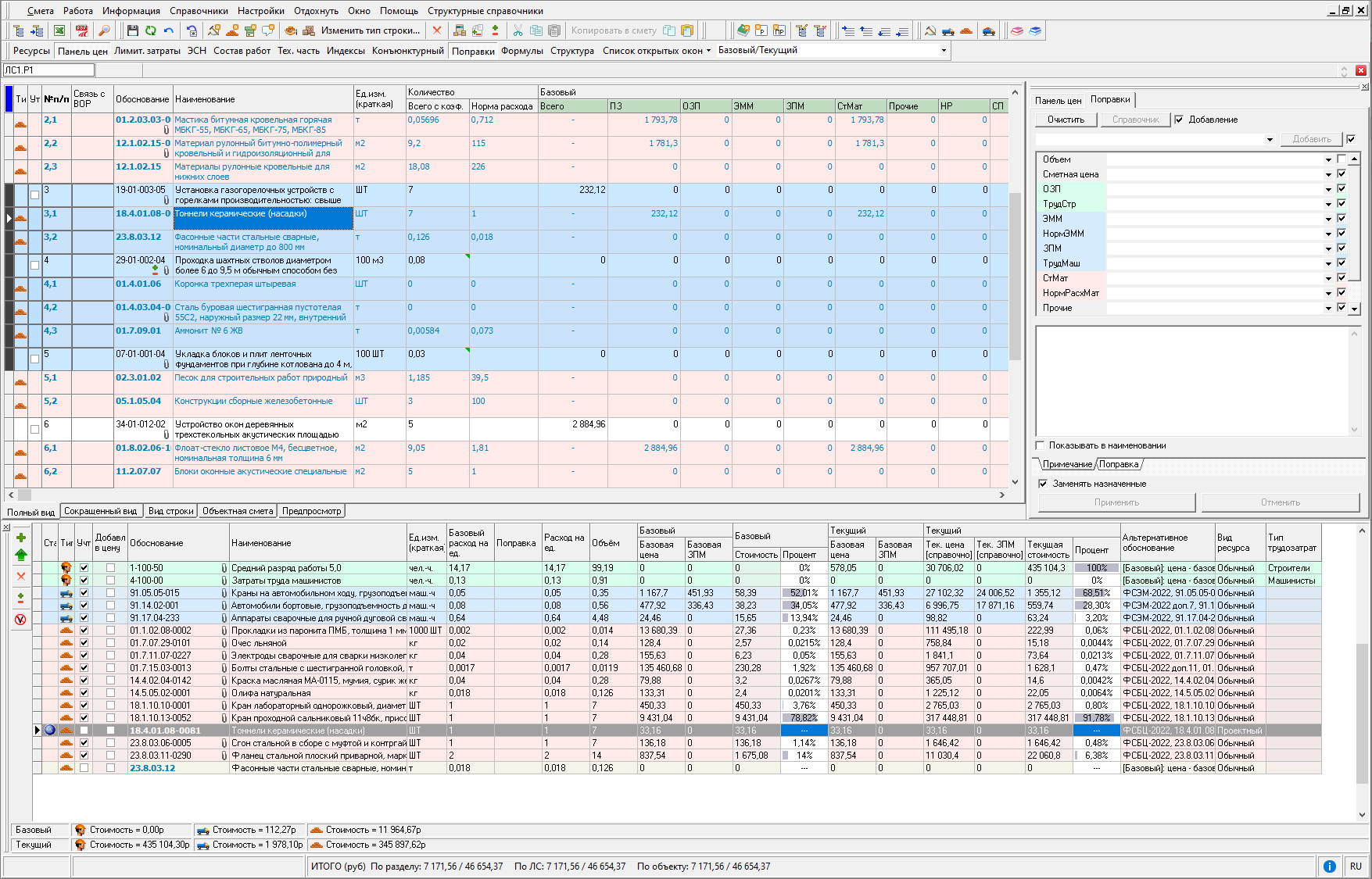Switch to the 'Объектная смета' tab

pyautogui.click(x=238, y=511)
